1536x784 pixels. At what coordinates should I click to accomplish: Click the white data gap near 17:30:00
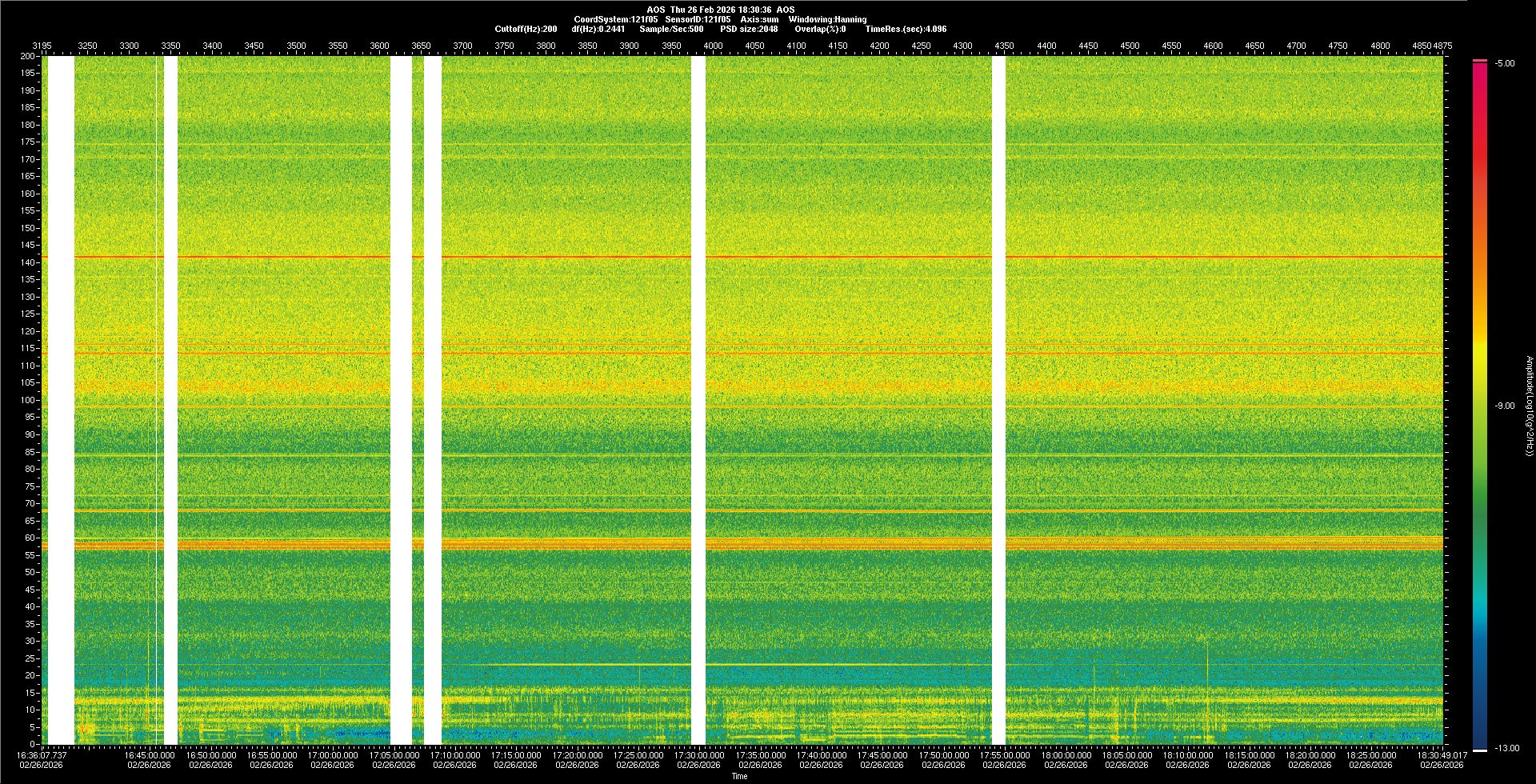[x=698, y=400]
